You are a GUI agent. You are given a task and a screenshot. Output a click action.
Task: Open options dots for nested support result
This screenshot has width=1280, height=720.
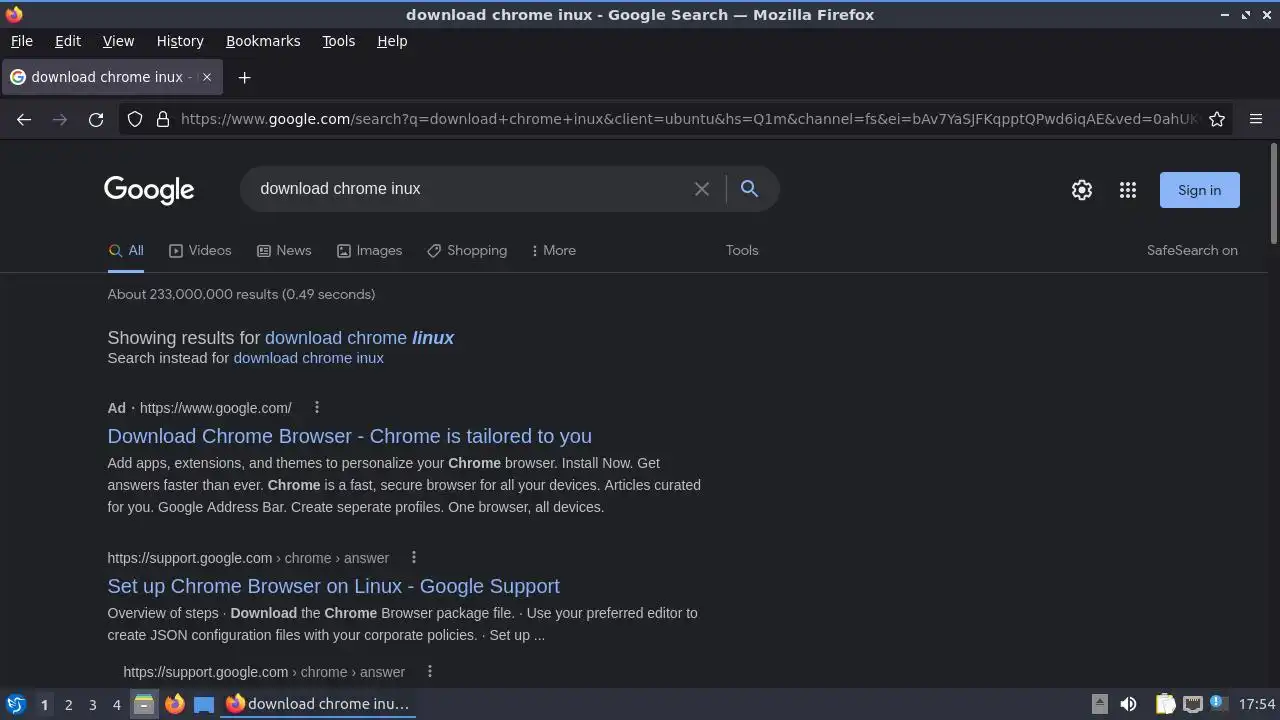(430, 671)
